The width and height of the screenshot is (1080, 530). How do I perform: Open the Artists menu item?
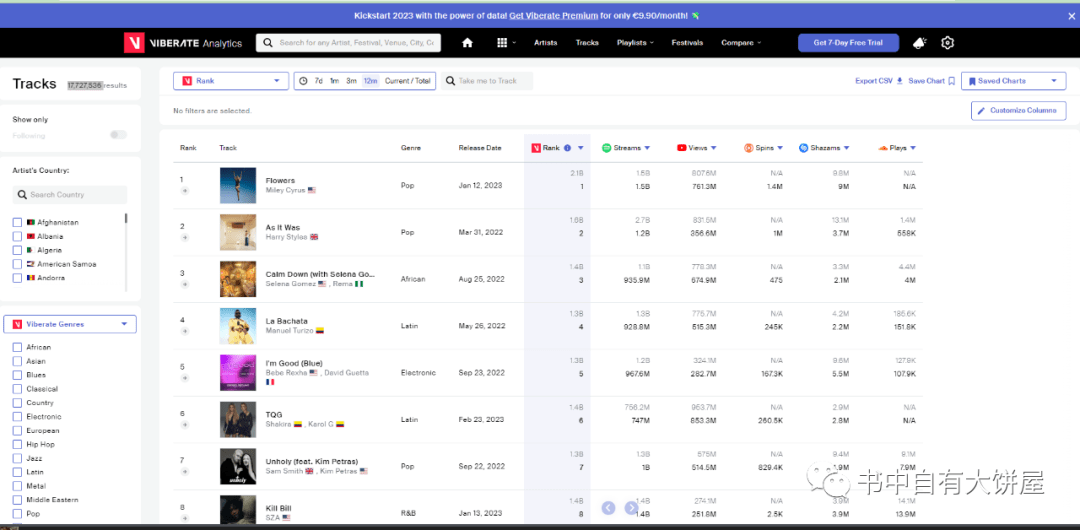(x=545, y=43)
